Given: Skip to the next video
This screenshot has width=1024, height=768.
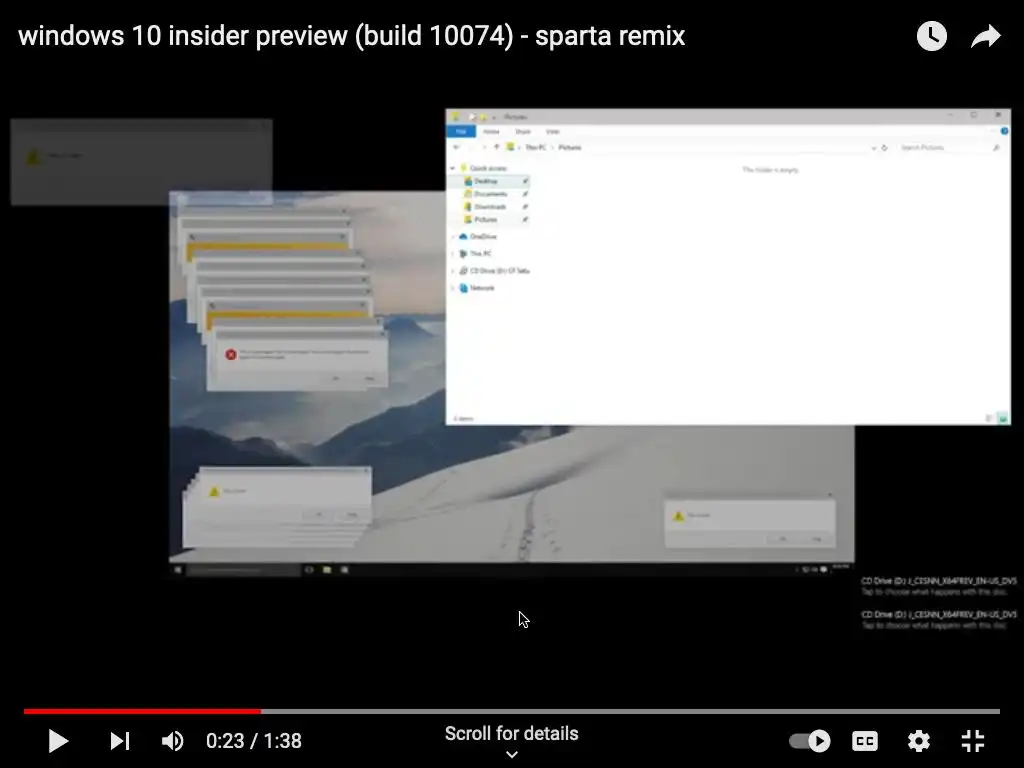Looking at the screenshot, I should point(120,741).
